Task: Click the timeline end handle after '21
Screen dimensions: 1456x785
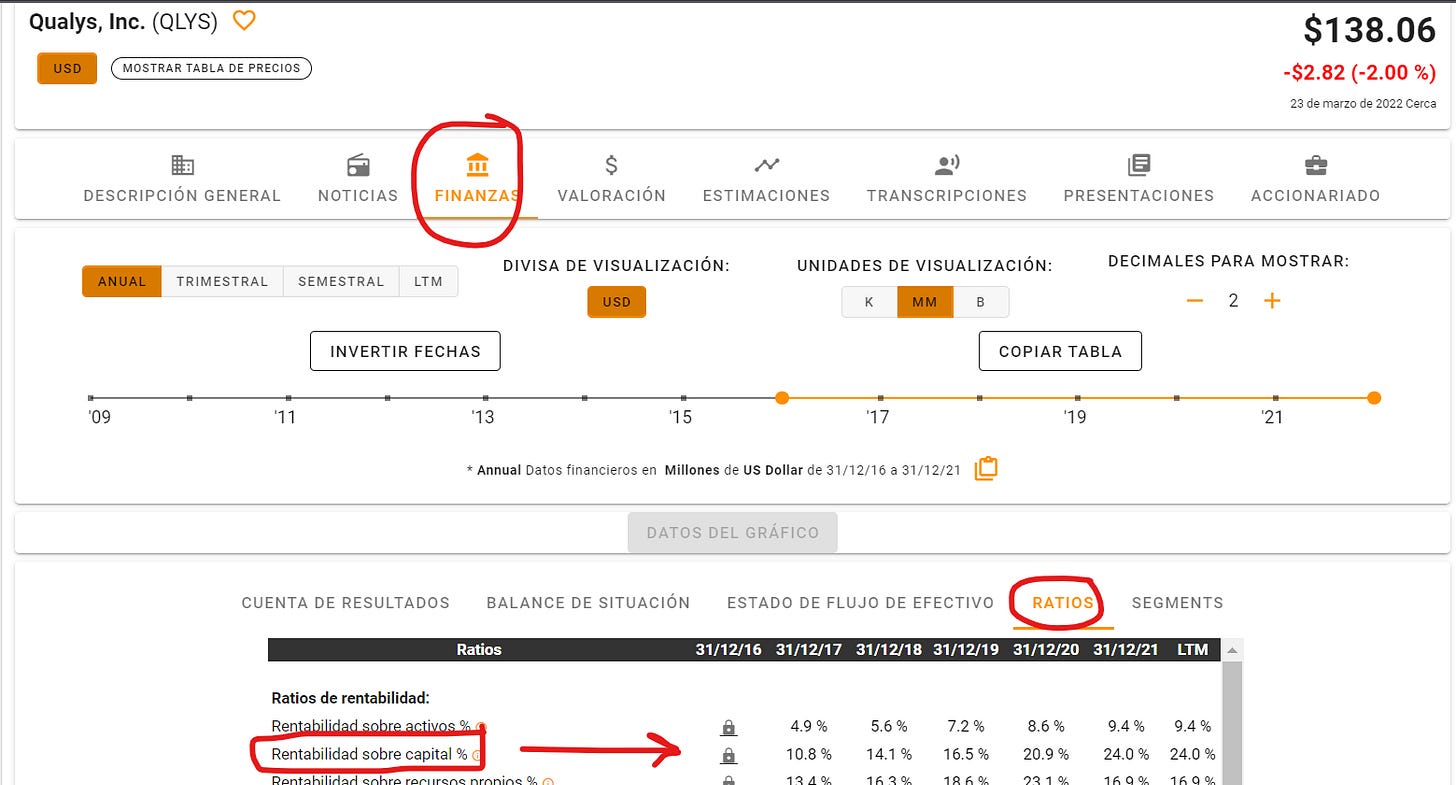Action: coord(1374,398)
